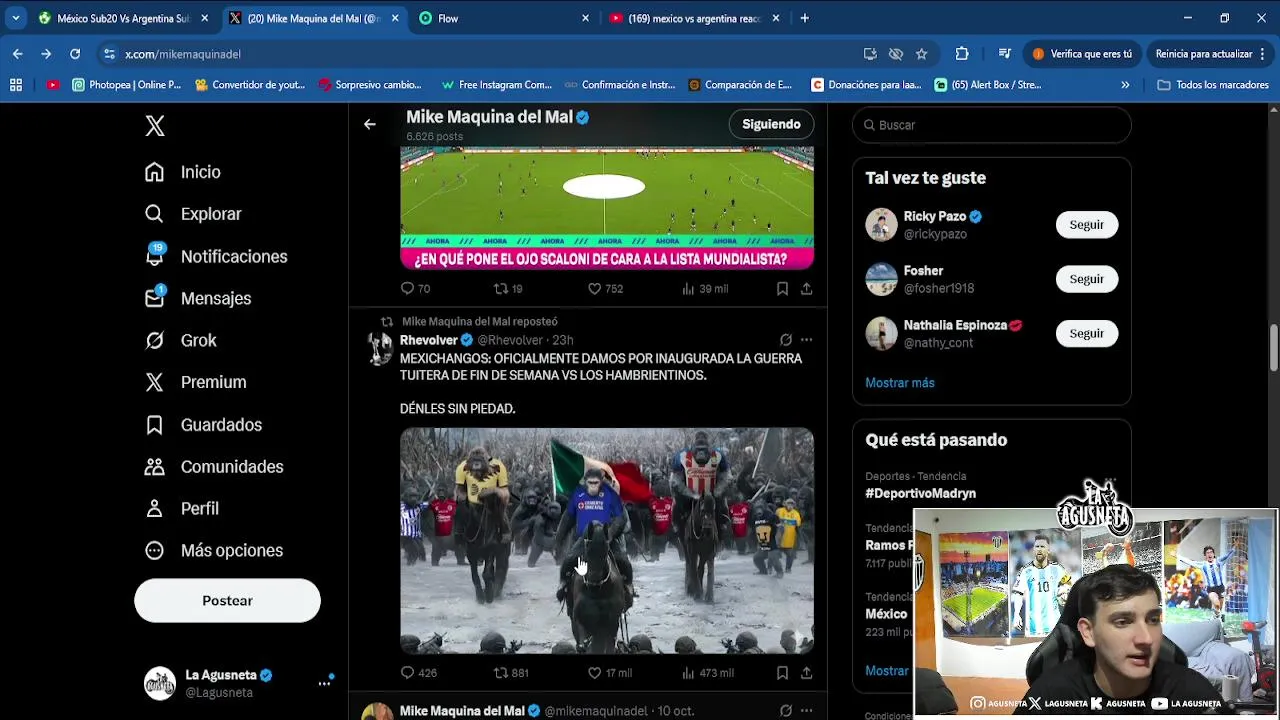The image size is (1280, 720).
Task: Open Chrome apps grid icon
Action: [x=16, y=85]
